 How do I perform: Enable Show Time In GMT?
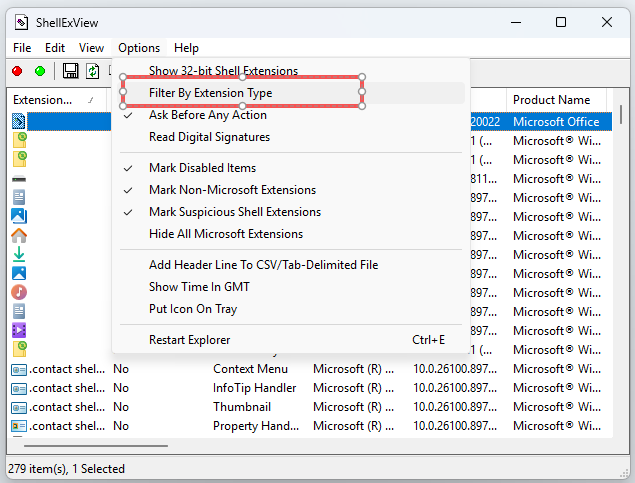[x=291, y=287]
